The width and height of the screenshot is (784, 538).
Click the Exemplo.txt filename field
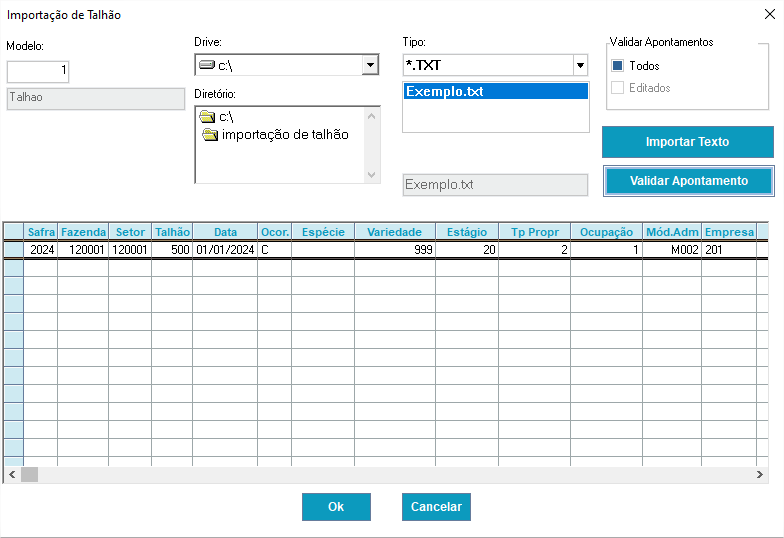pos(495,185)
